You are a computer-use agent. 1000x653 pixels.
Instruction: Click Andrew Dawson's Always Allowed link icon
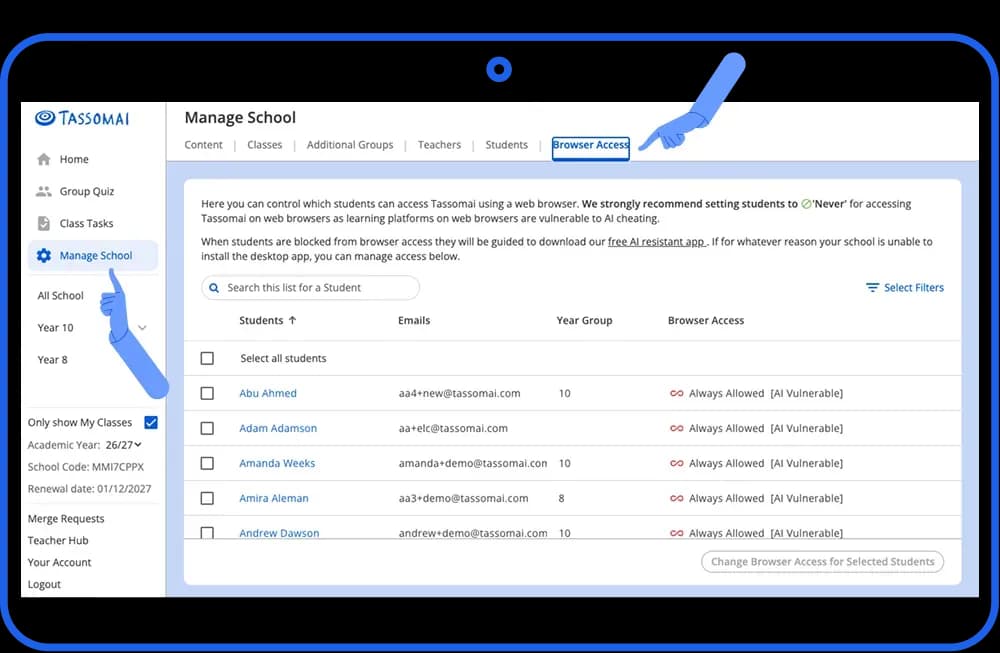click(x=677, y=533)
